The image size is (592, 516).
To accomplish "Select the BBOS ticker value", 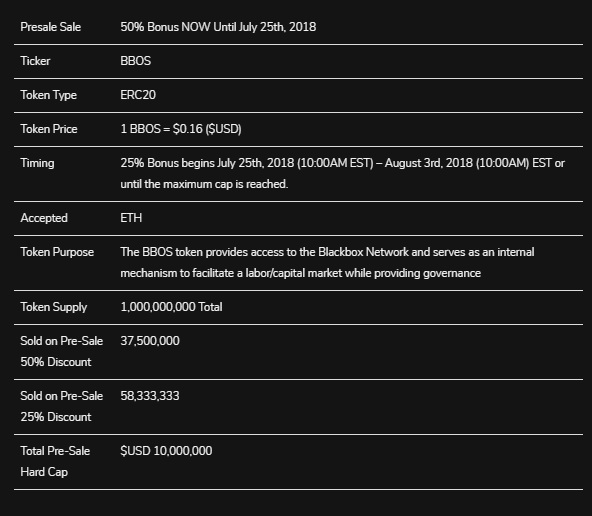I will click(x=136, y=61).
